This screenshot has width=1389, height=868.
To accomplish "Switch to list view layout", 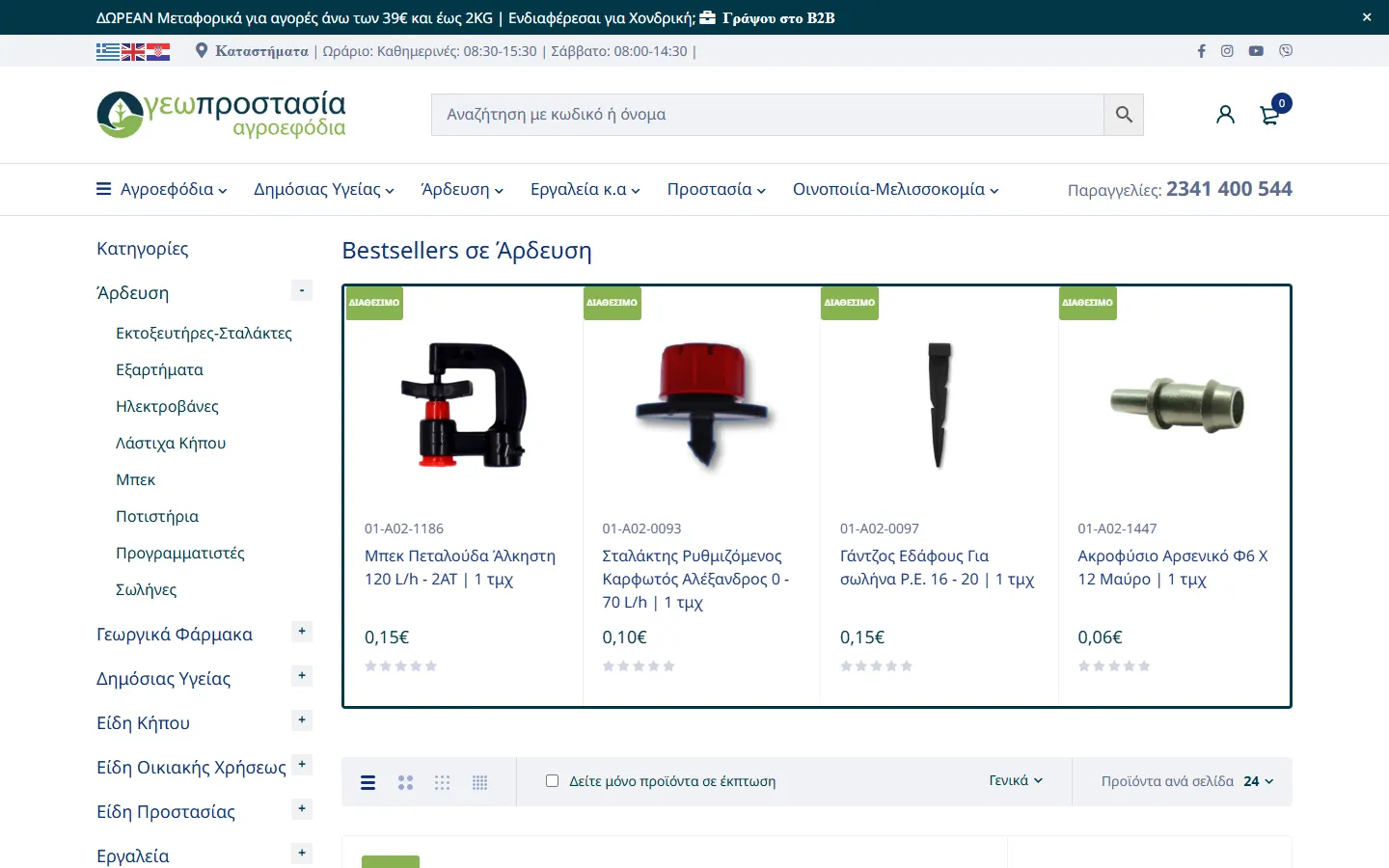I will [x=368, y=782].
